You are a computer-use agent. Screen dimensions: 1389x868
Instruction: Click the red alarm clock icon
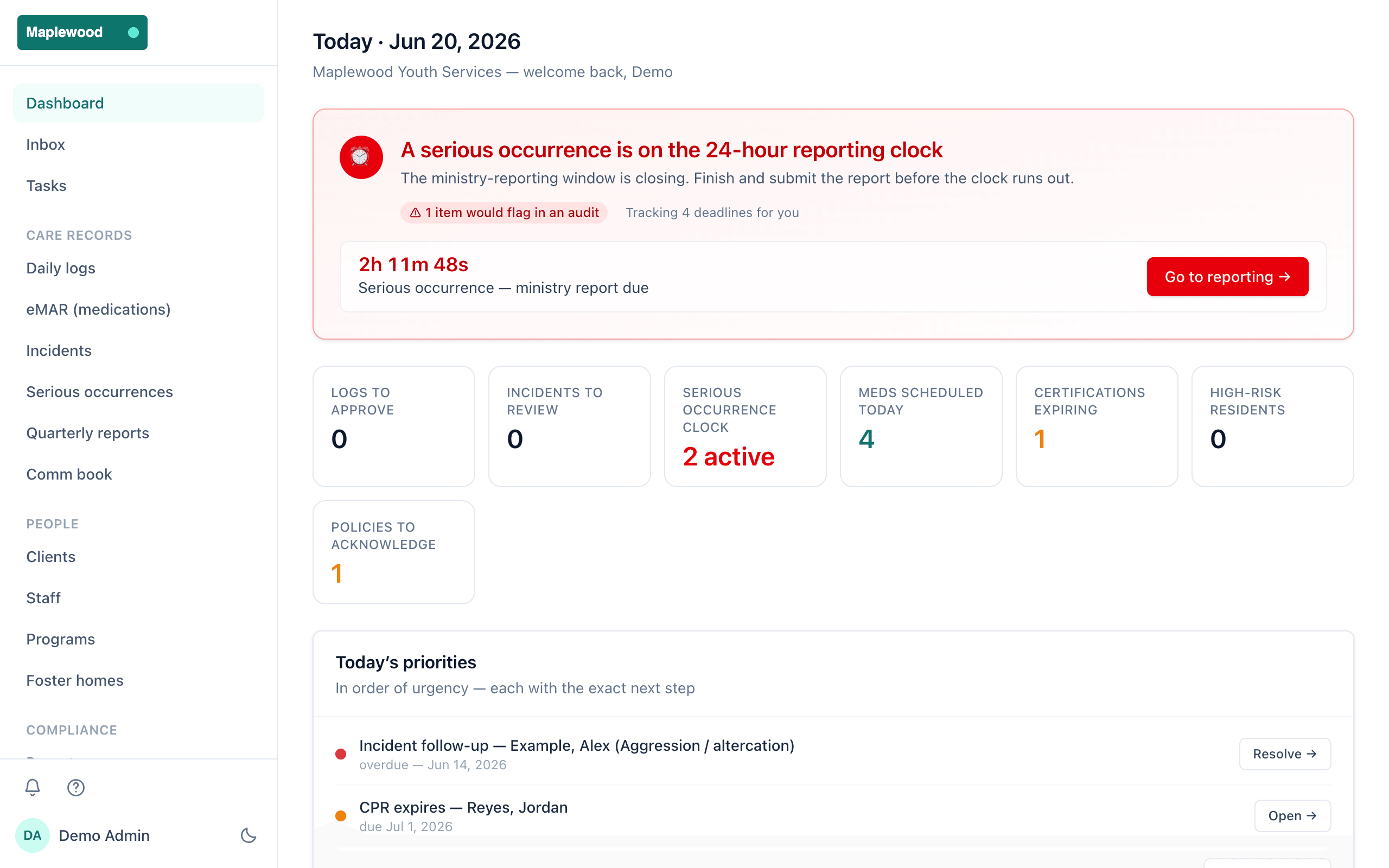(x=361, y=157)
